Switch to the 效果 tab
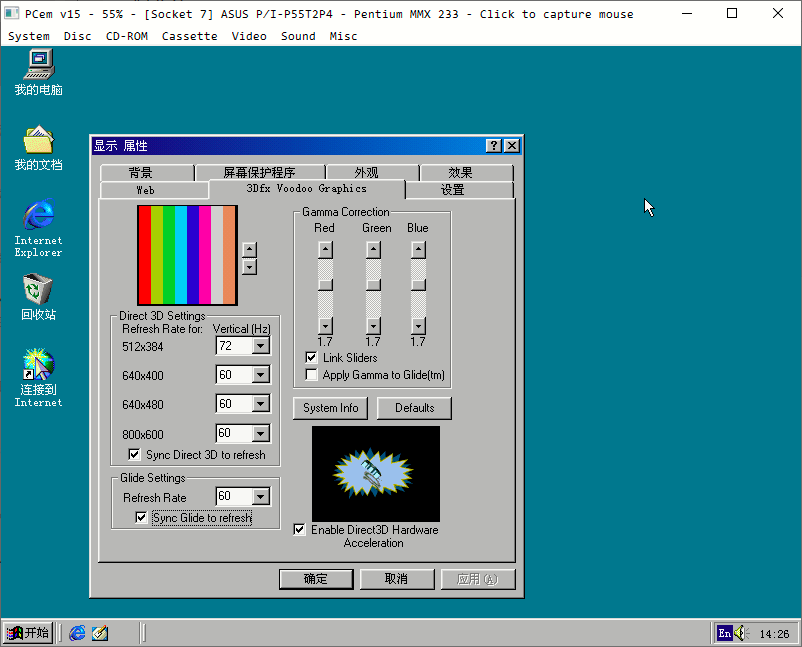The width and height of the screenshot is (802, 647). (466, 172)
